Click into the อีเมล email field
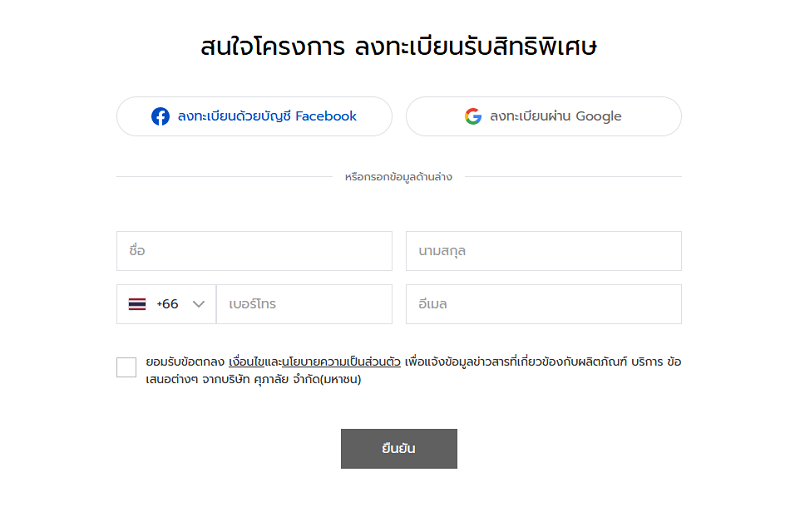Image resolution: width=800 pixels, height=507 pixels. [x=543, y=304]
